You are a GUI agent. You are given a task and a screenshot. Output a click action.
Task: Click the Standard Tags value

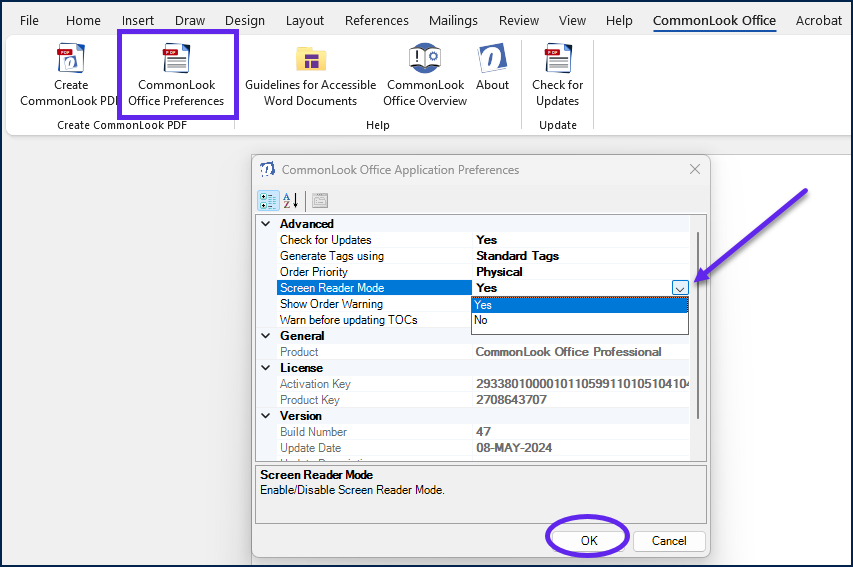pos(517,256)
